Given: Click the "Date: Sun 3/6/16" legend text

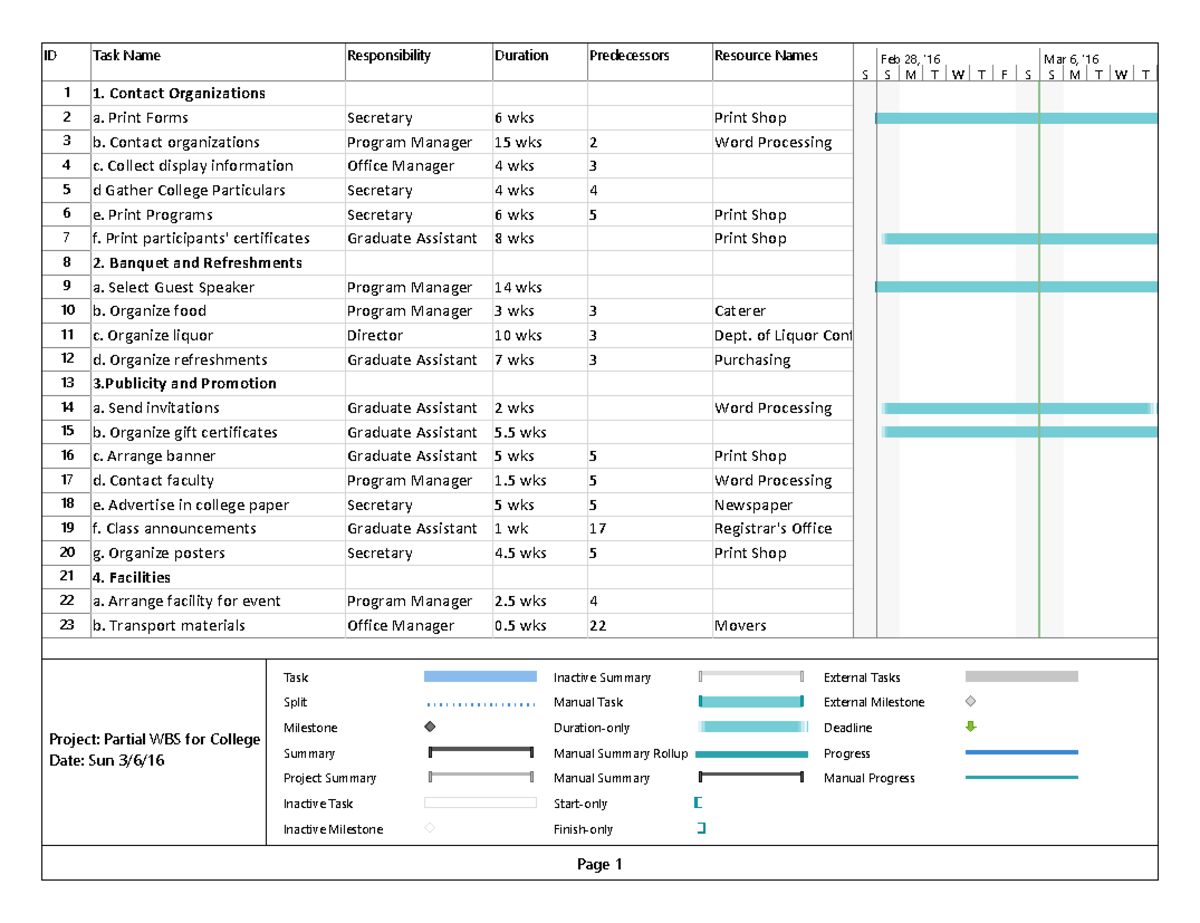Looking at the screenshot, I should (x=107, y=761).
